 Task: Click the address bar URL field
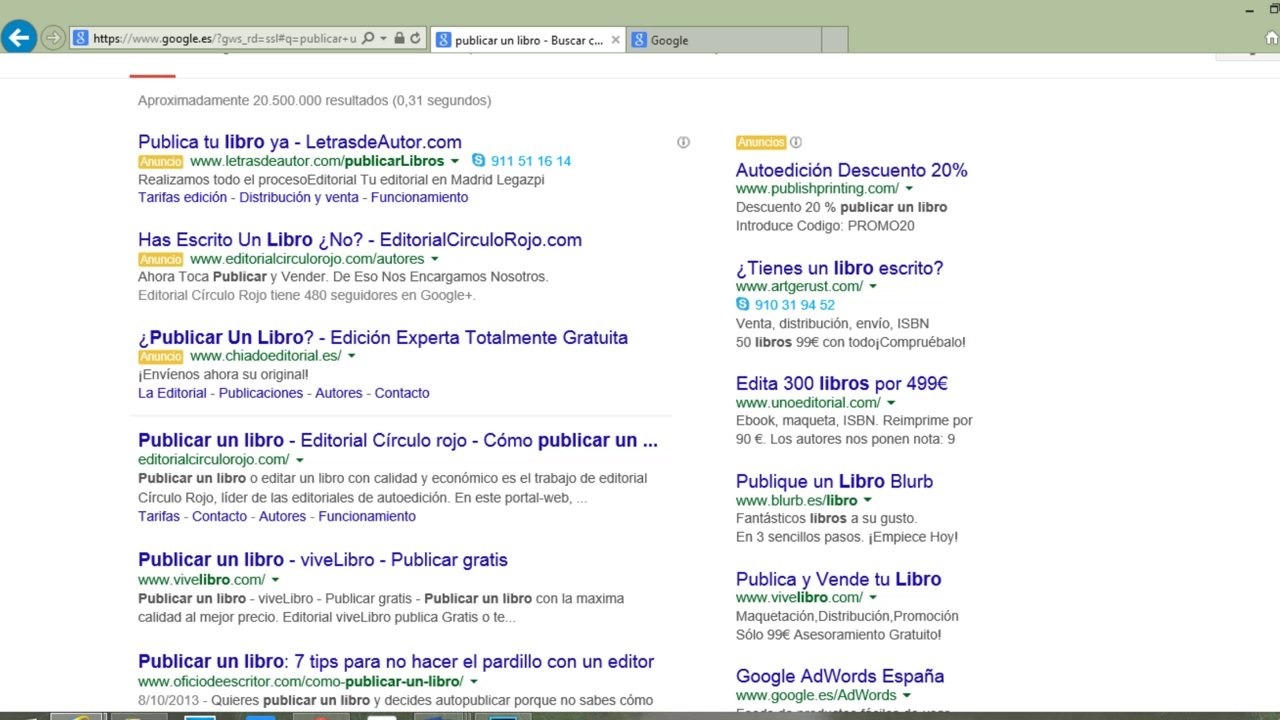point(225,38)
